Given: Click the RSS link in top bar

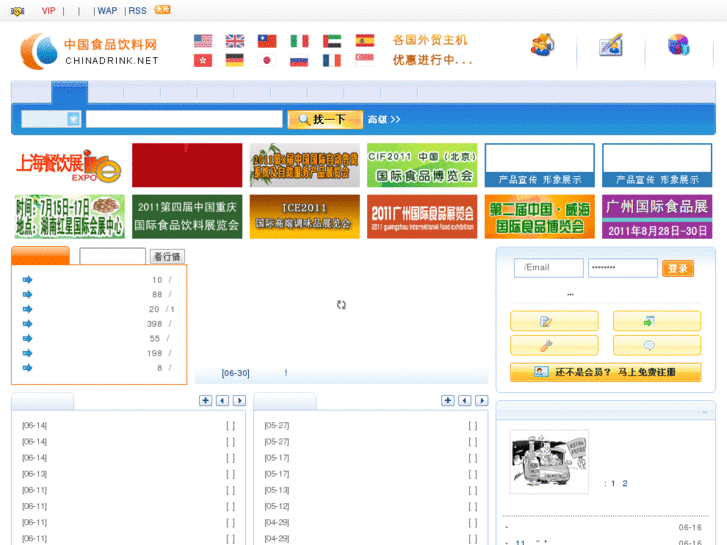Looking at the screenshot, I should (137, 11).
